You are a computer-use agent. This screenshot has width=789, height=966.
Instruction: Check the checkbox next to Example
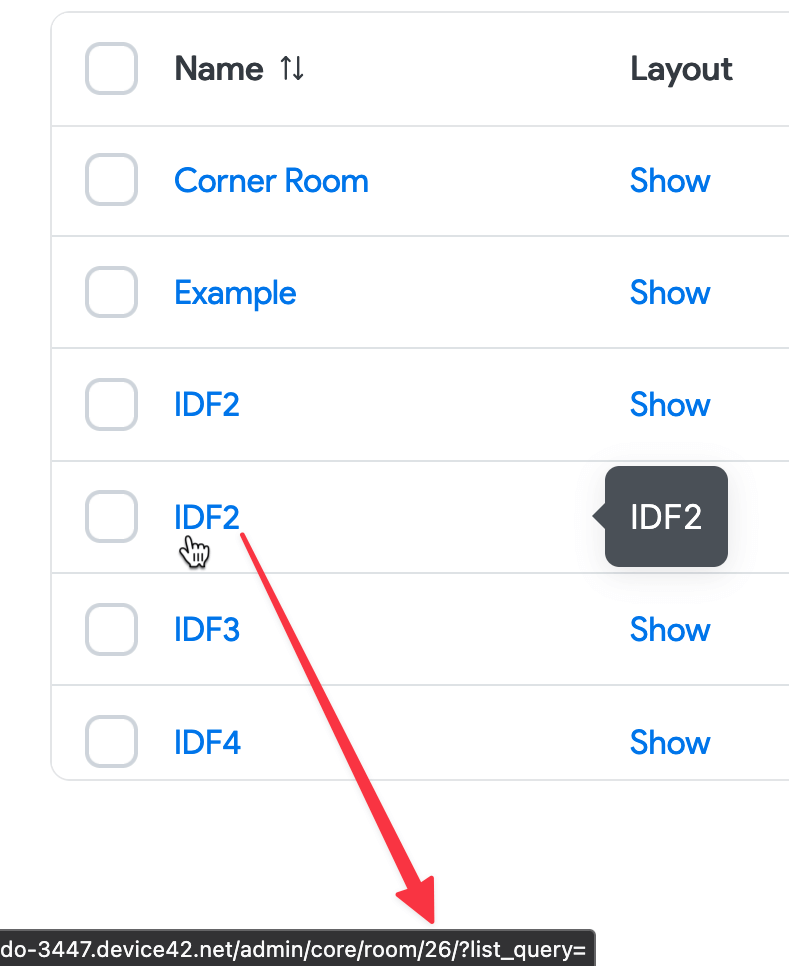click(111, 292)
